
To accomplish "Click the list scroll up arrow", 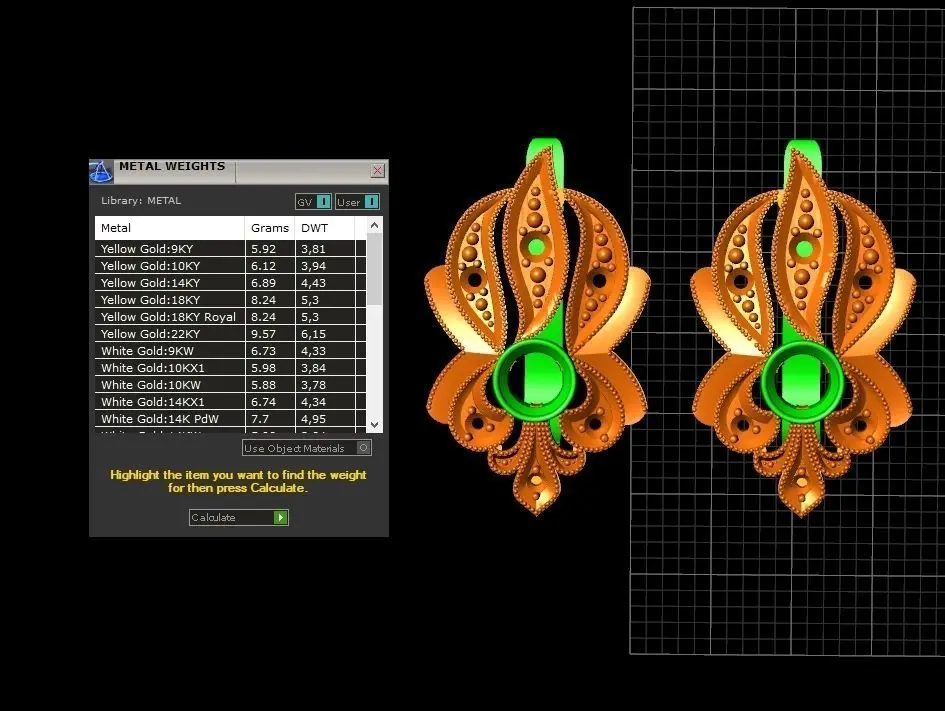I will (x=374, y=225).
